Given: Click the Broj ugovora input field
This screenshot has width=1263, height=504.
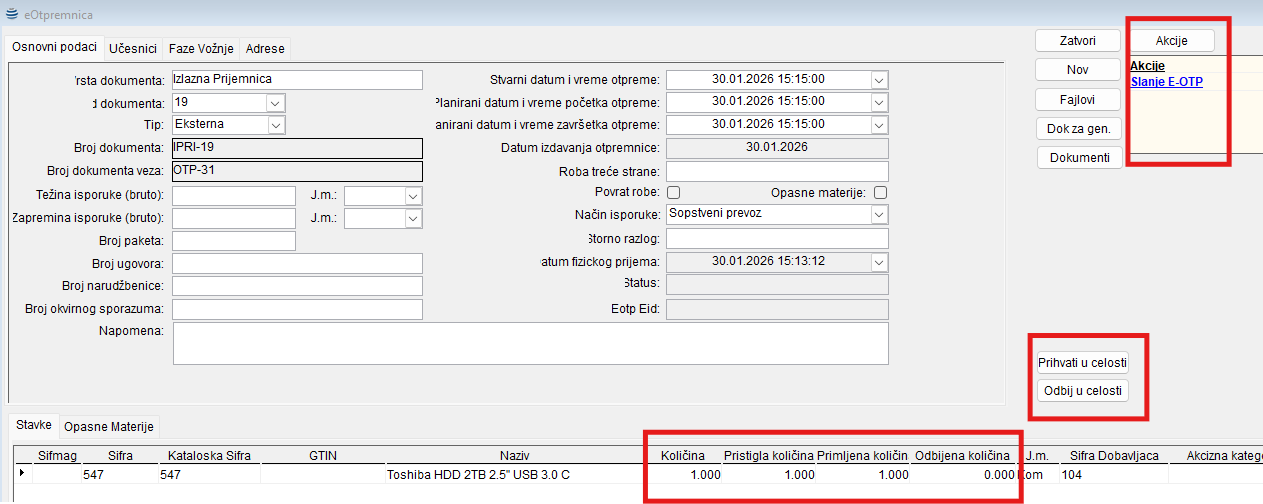Looking at the screenshot, I should [297, 263].
